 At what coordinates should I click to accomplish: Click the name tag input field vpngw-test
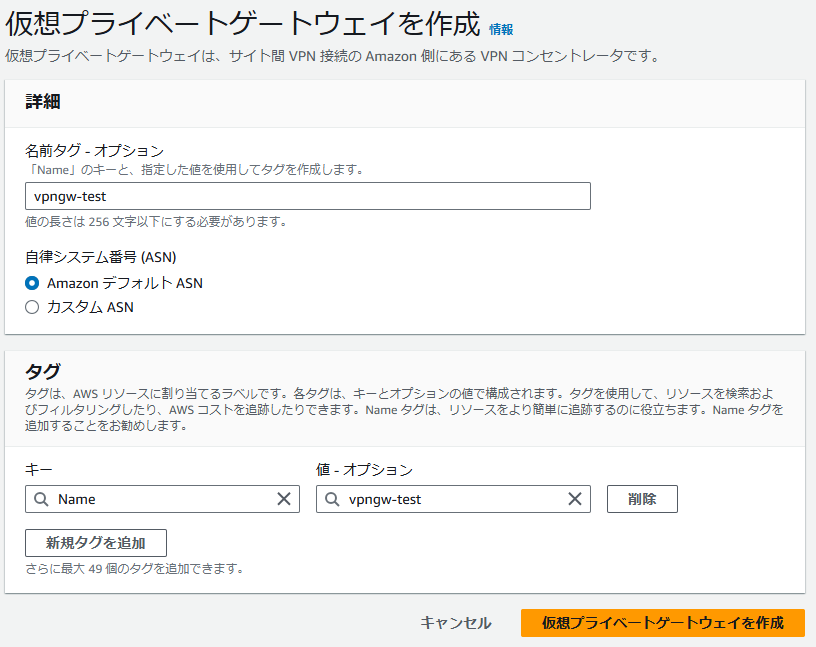(x=308, y=196)
